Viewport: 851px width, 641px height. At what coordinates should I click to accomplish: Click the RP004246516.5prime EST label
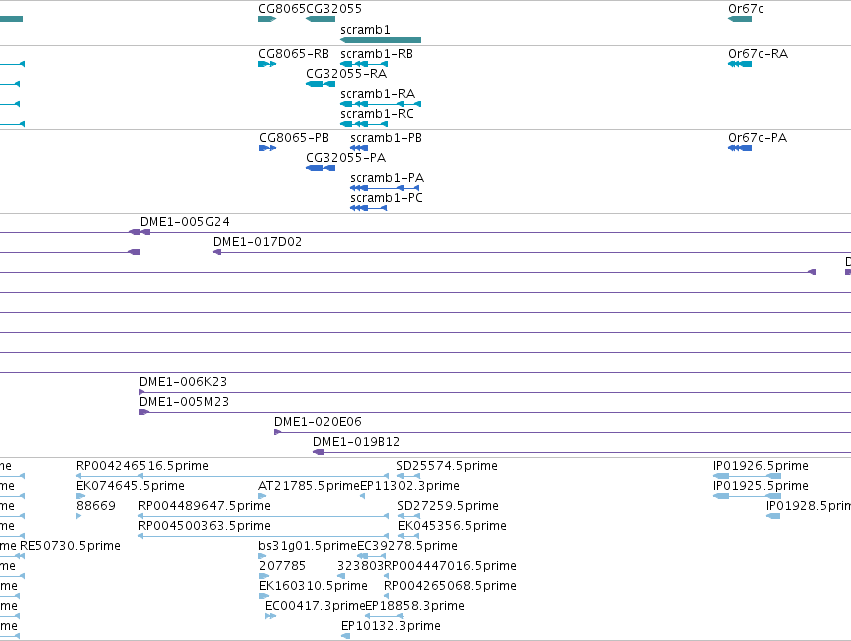[x=142, y=466]
